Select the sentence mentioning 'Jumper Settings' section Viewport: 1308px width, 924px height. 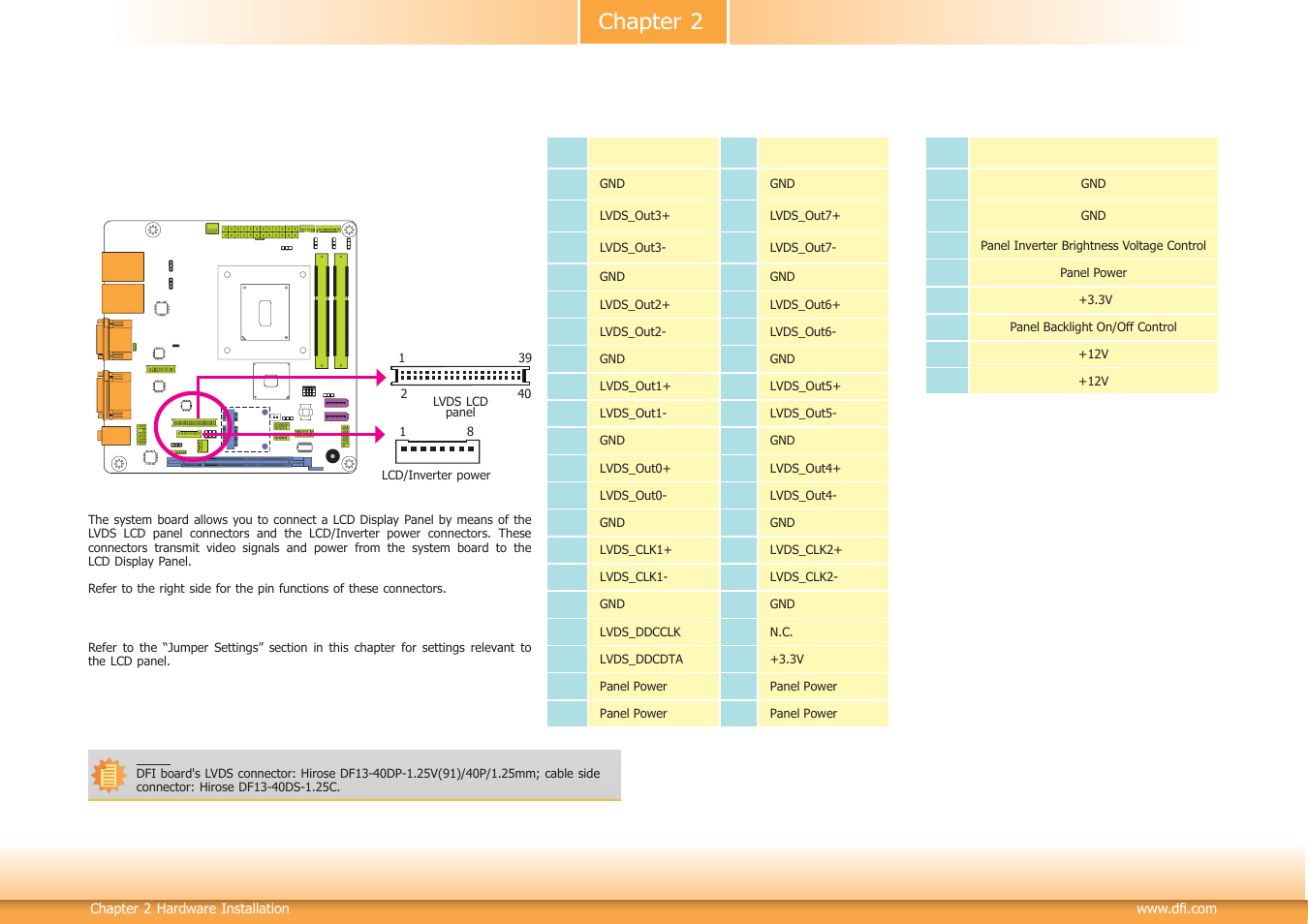coord(310,655)
